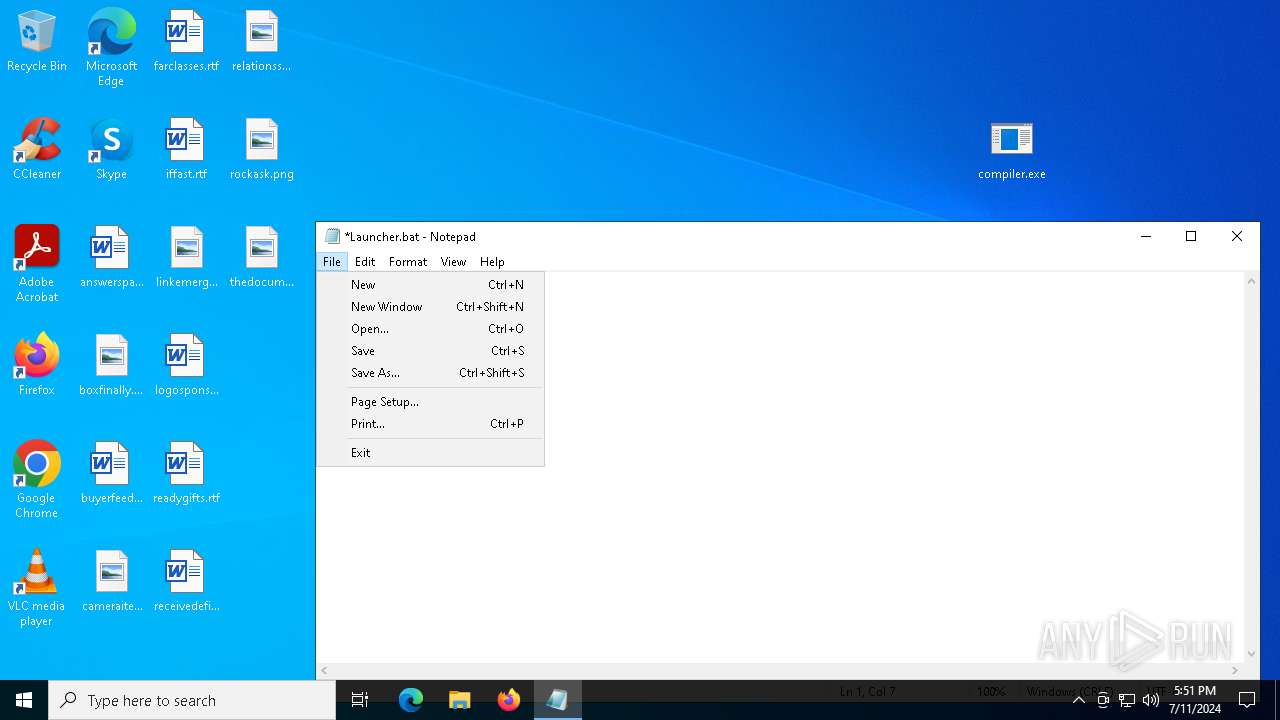This screenshot has width=1280, height=720.
Task: Select the iffast.rtf document icon
Action: [186, 150]
